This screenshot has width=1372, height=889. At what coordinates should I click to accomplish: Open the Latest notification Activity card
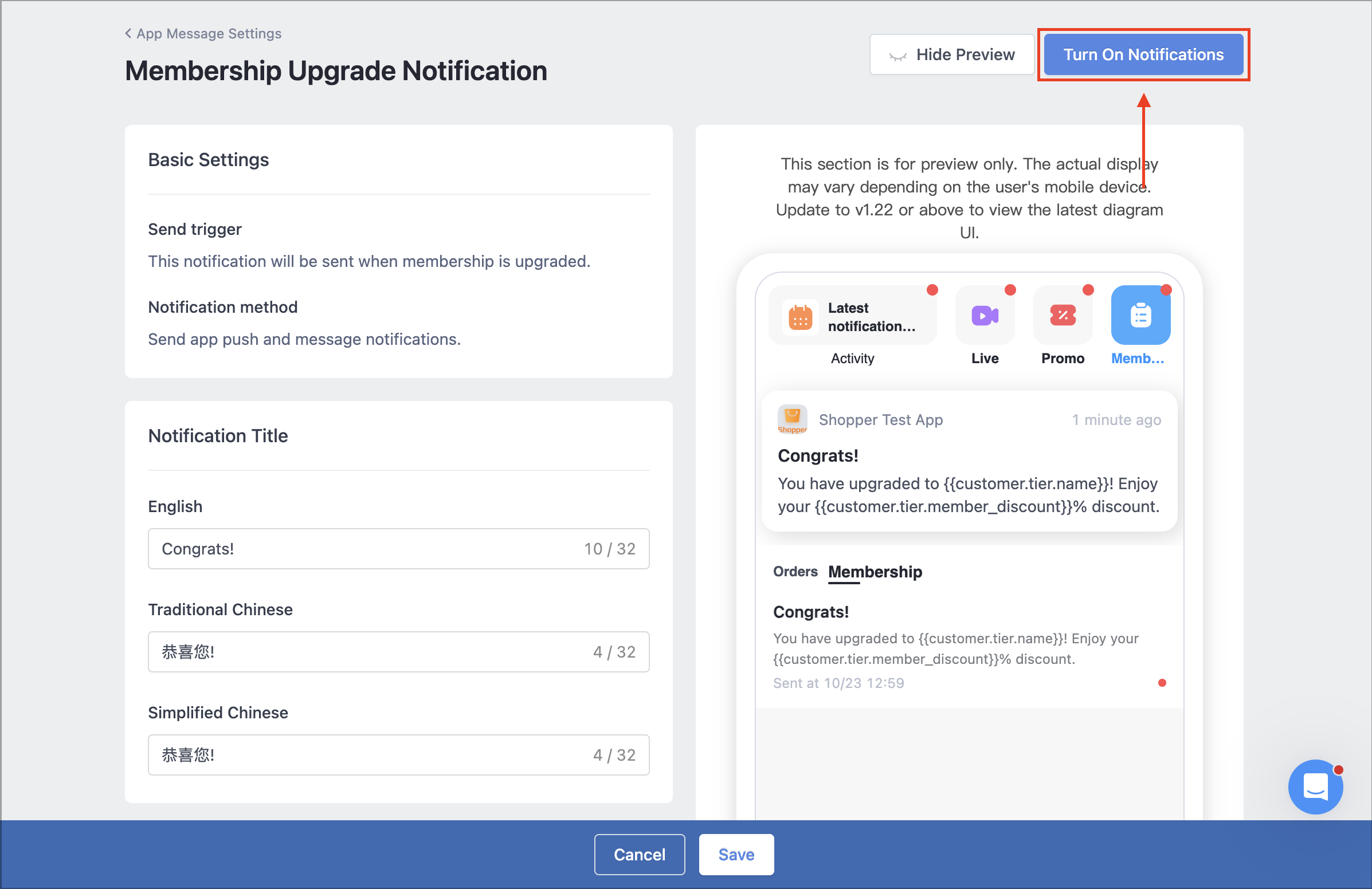click(x=853, y=315)
